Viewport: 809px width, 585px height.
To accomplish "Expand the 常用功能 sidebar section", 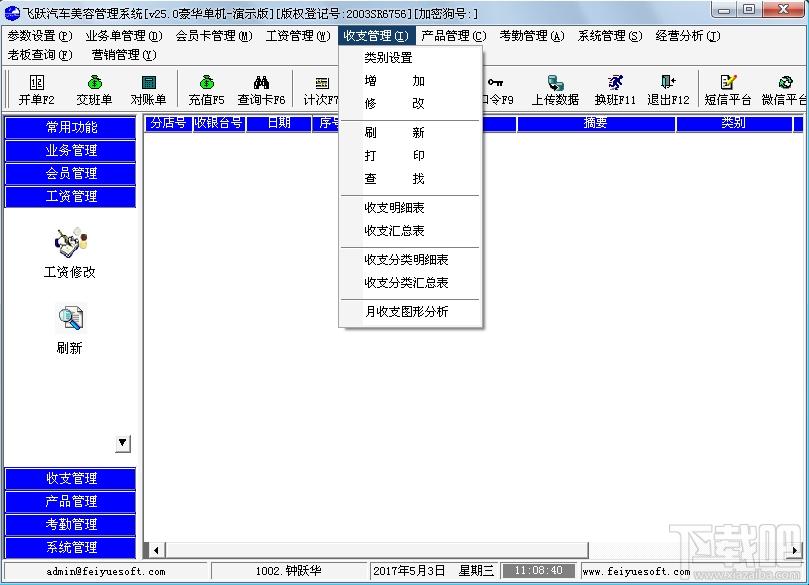I will click(71, 127).
